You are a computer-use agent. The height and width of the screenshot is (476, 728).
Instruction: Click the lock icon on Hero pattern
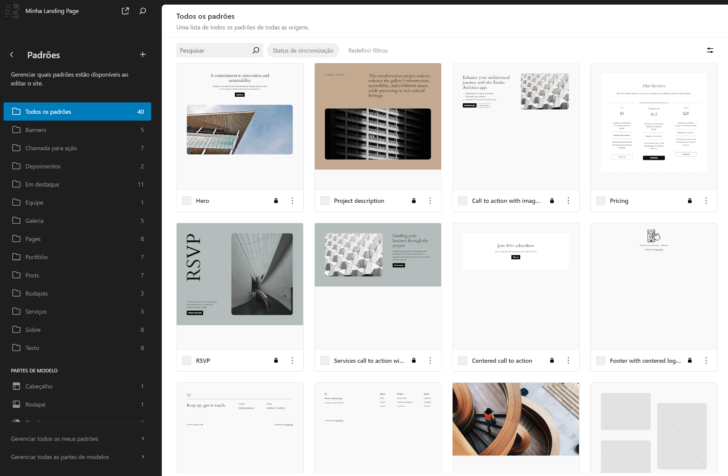click(276, 201)
